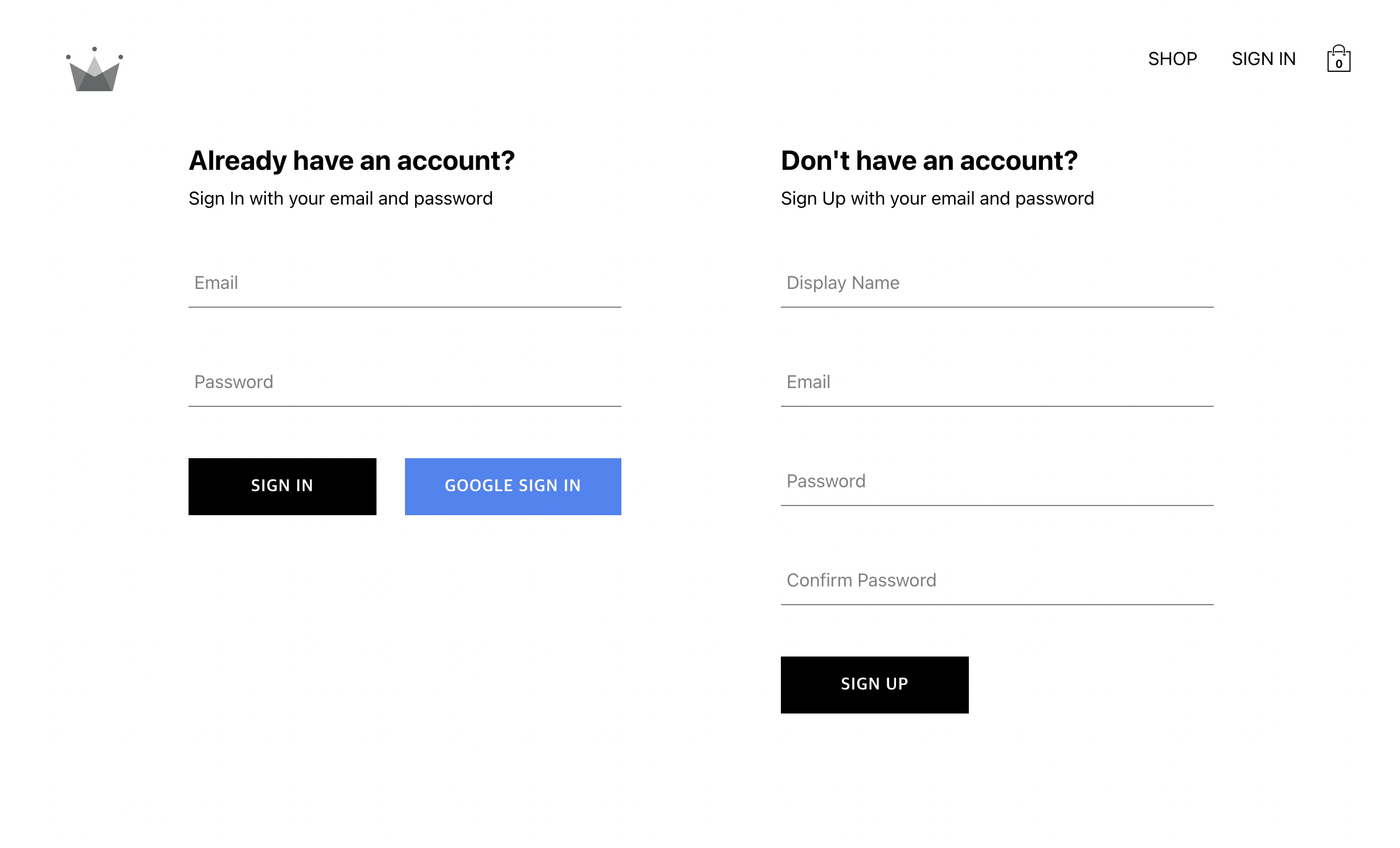Click the crown logo to go home

pos(95,69)
